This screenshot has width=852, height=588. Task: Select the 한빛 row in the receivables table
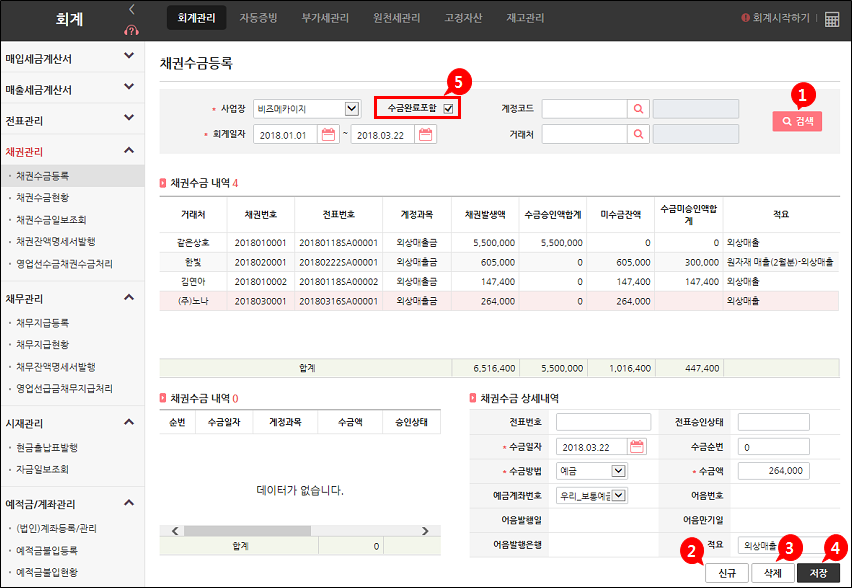tap(499, 262)
